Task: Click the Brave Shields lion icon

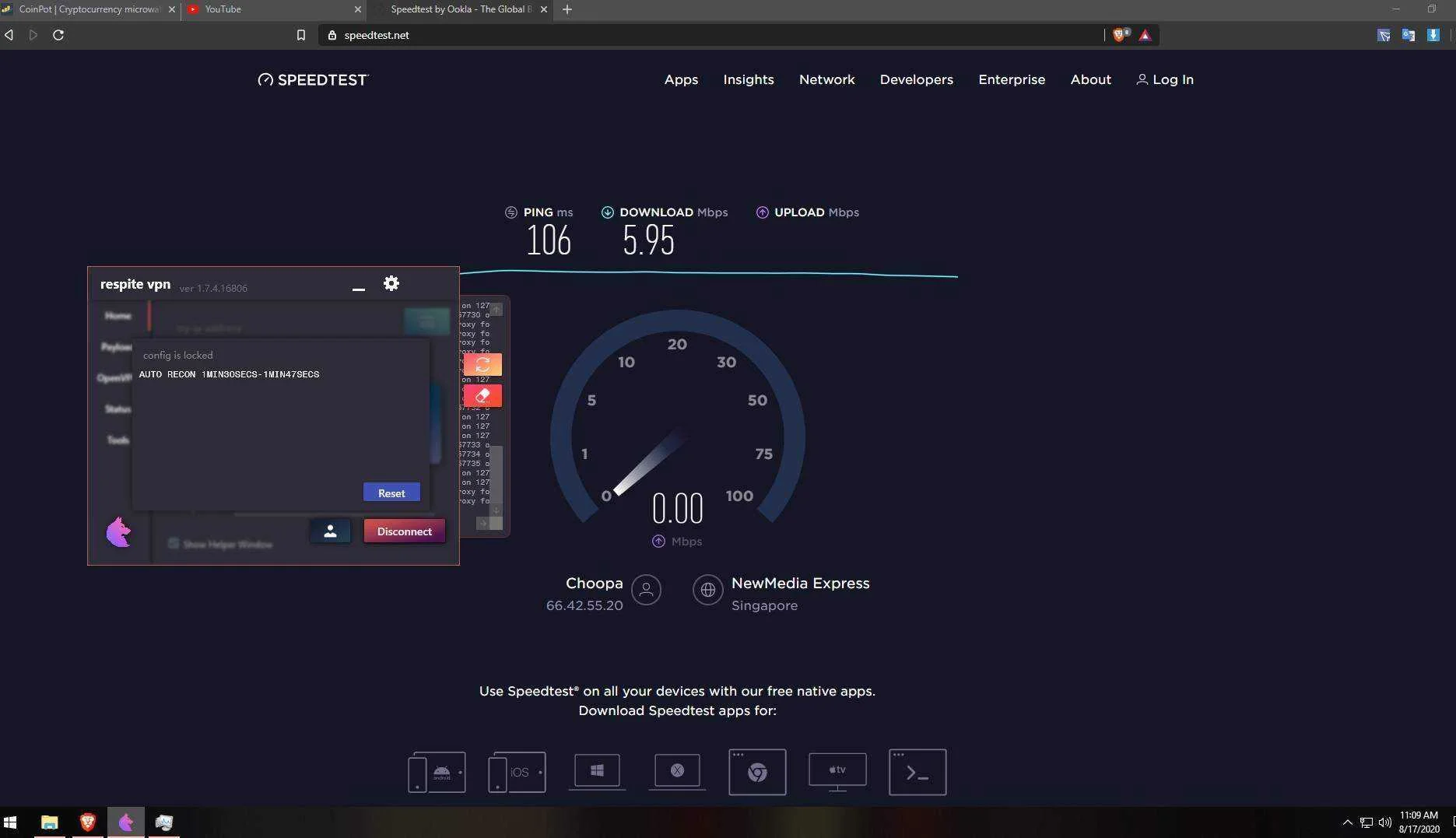Action: pyautogui.click(x=1119, y=35)
